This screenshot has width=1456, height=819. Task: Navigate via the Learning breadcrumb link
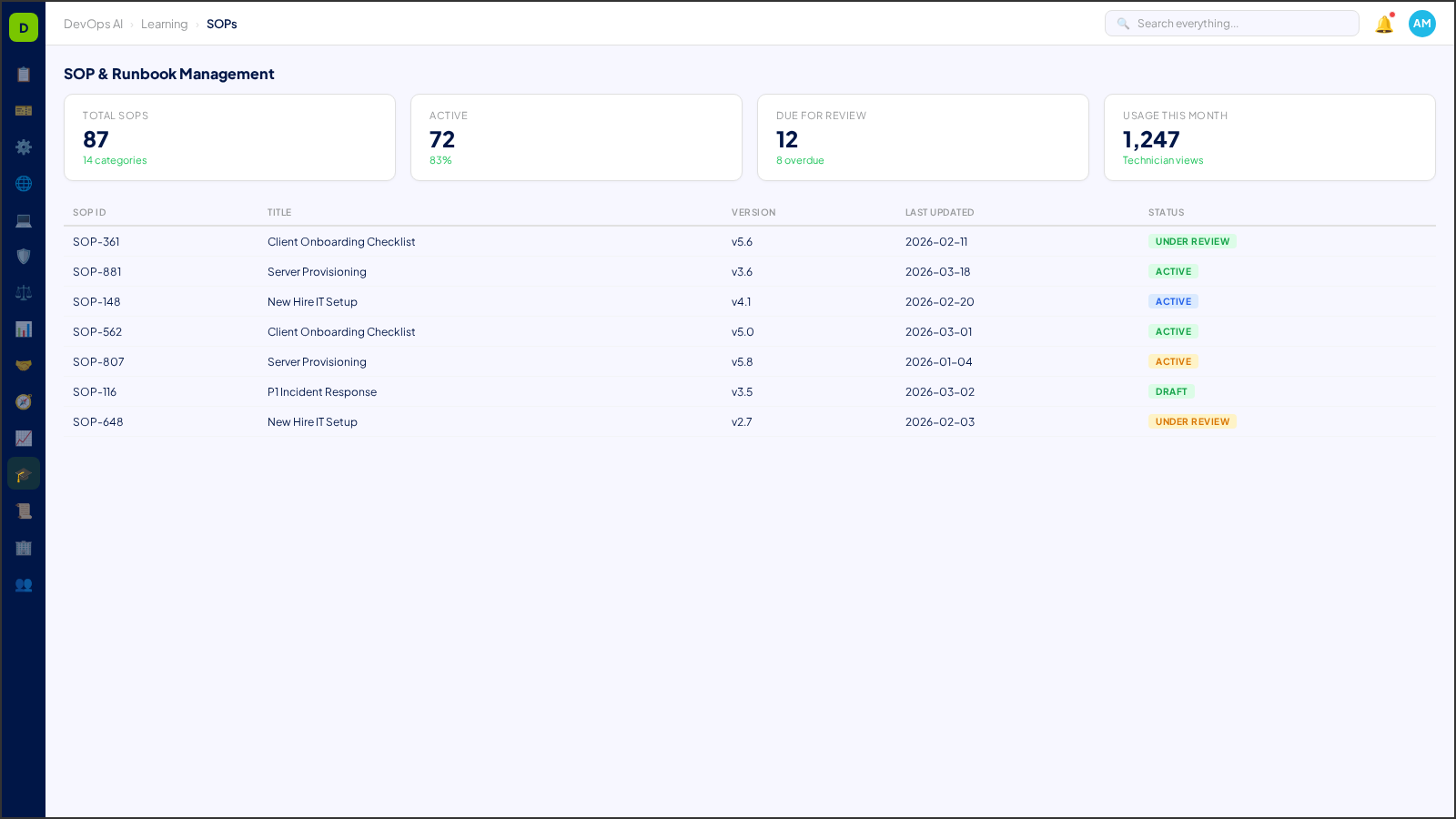(x=164, y=24)
